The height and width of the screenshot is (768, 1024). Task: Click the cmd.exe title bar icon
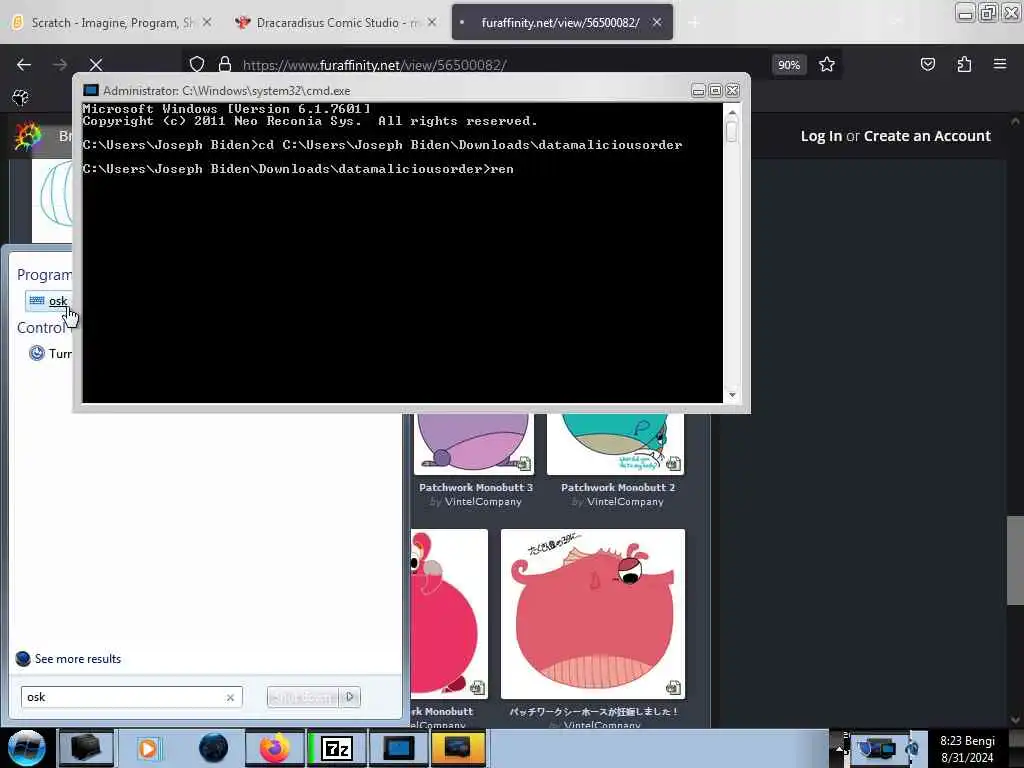click(x=91, y=90)
